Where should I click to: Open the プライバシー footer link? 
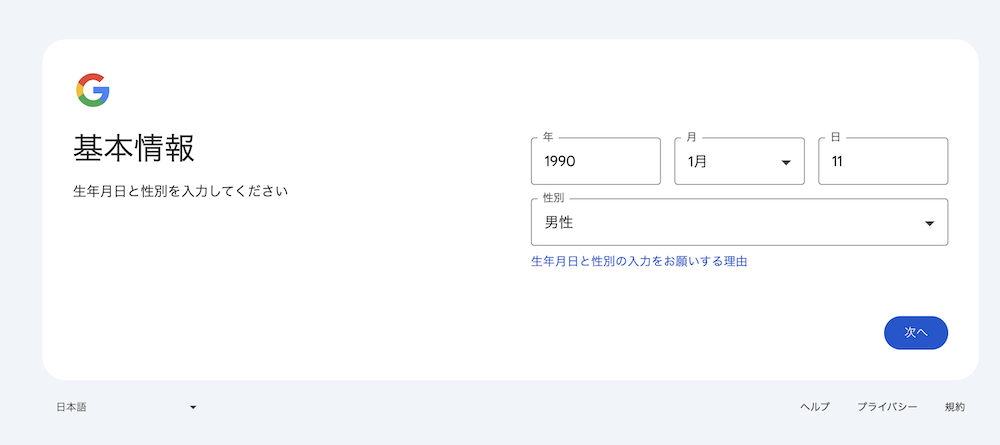click(887, 407)
